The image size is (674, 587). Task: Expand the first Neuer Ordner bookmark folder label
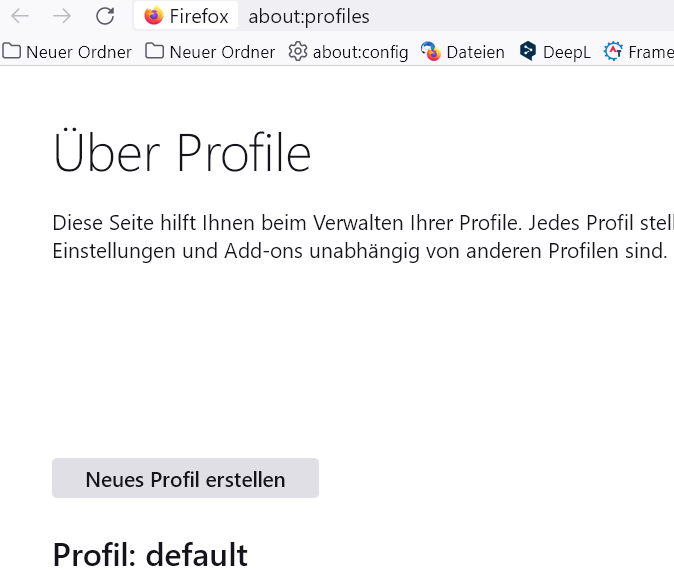[78, 52]
